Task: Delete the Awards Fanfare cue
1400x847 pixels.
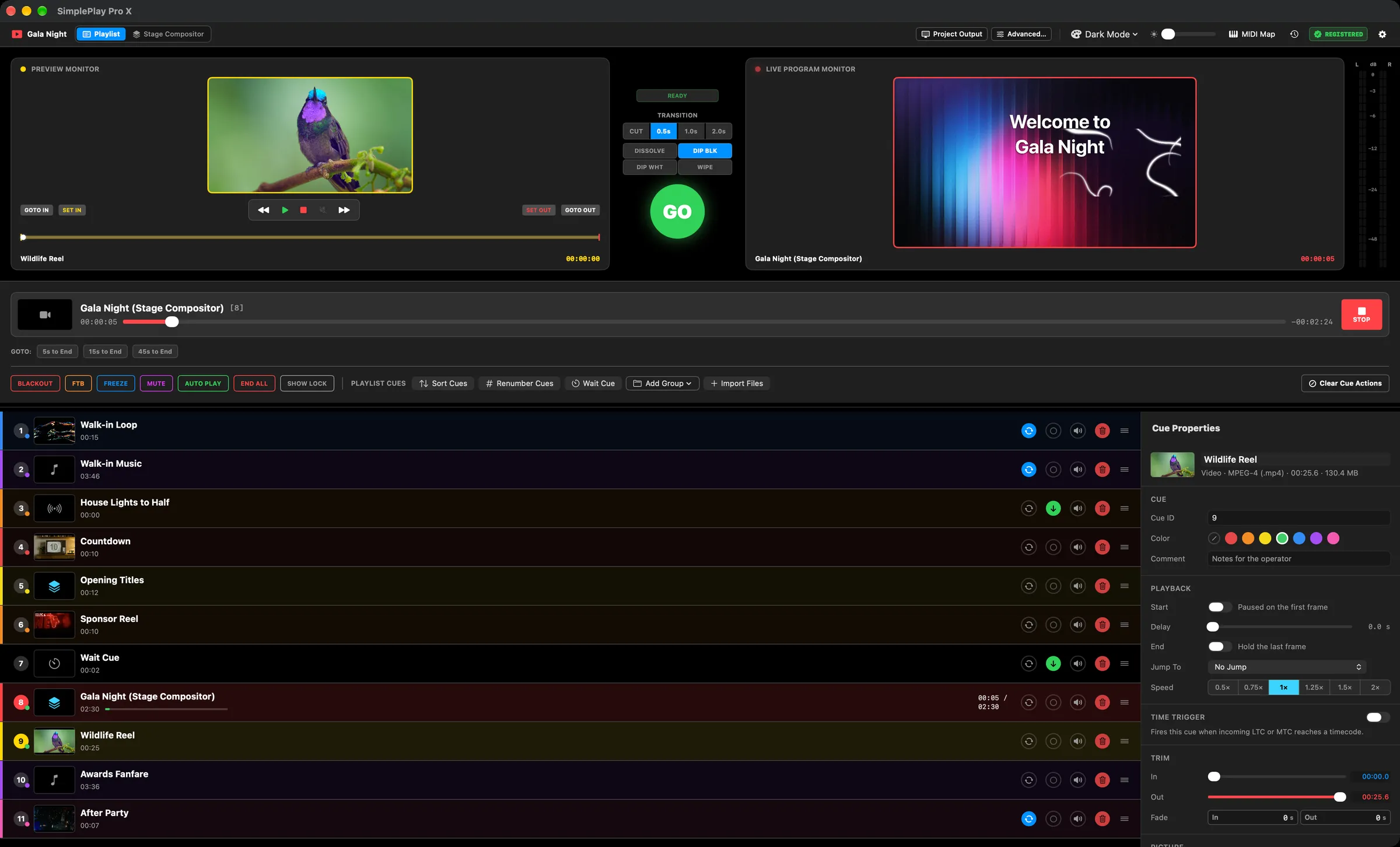Action: [1102, 780]
